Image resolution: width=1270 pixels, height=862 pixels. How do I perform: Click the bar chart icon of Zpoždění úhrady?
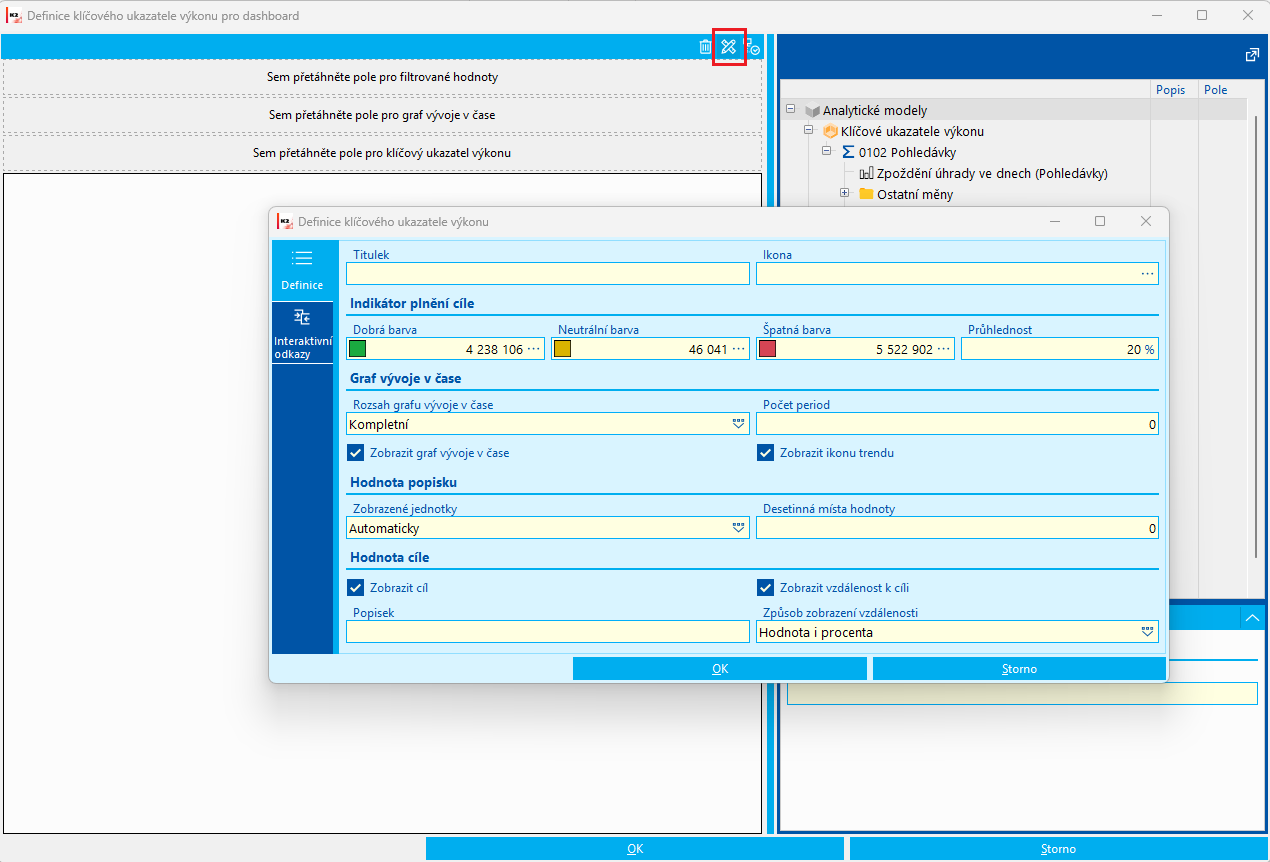pyautogui.click(x=866, y=173)
